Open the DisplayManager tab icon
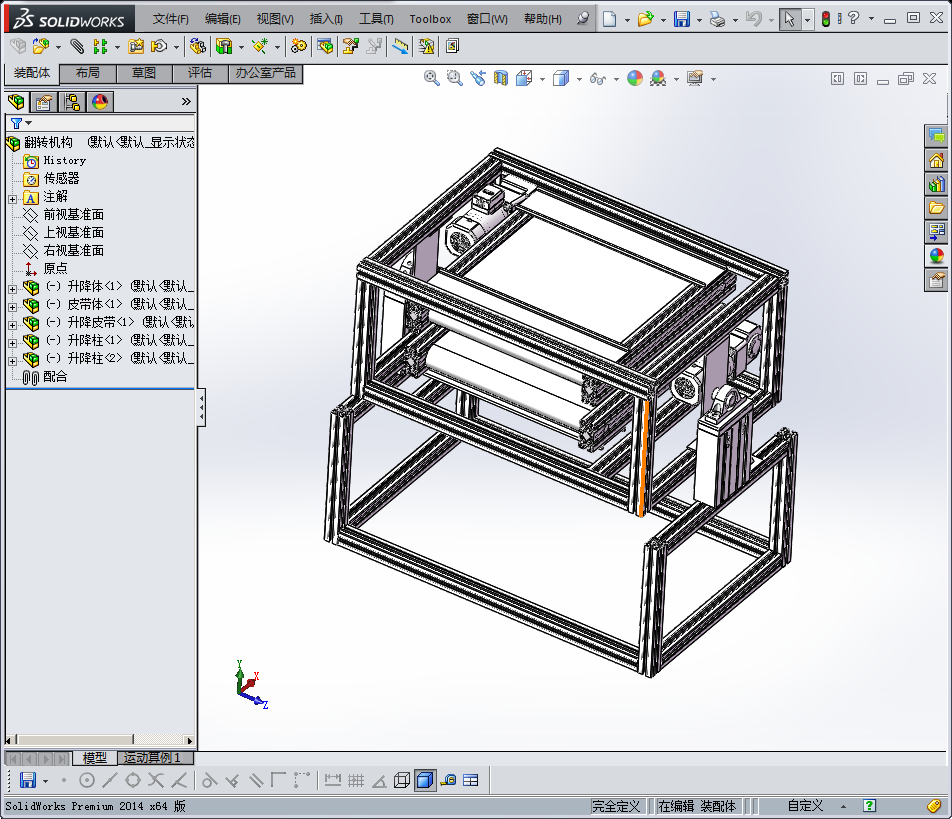The image size is (952, 819). 100,101
